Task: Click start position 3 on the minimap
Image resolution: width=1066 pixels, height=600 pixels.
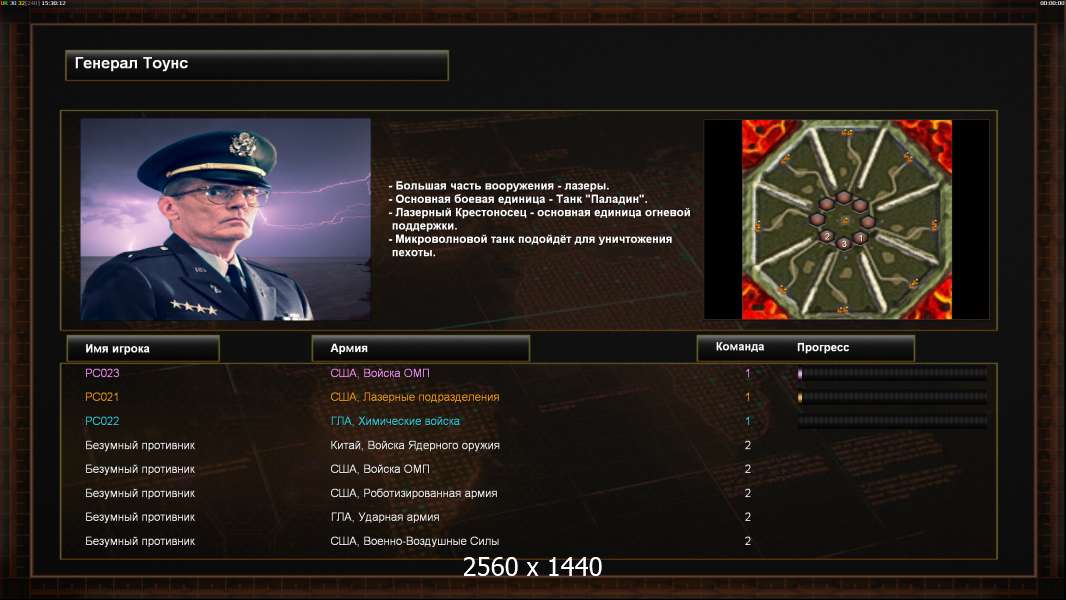Action: click(844, 243)
